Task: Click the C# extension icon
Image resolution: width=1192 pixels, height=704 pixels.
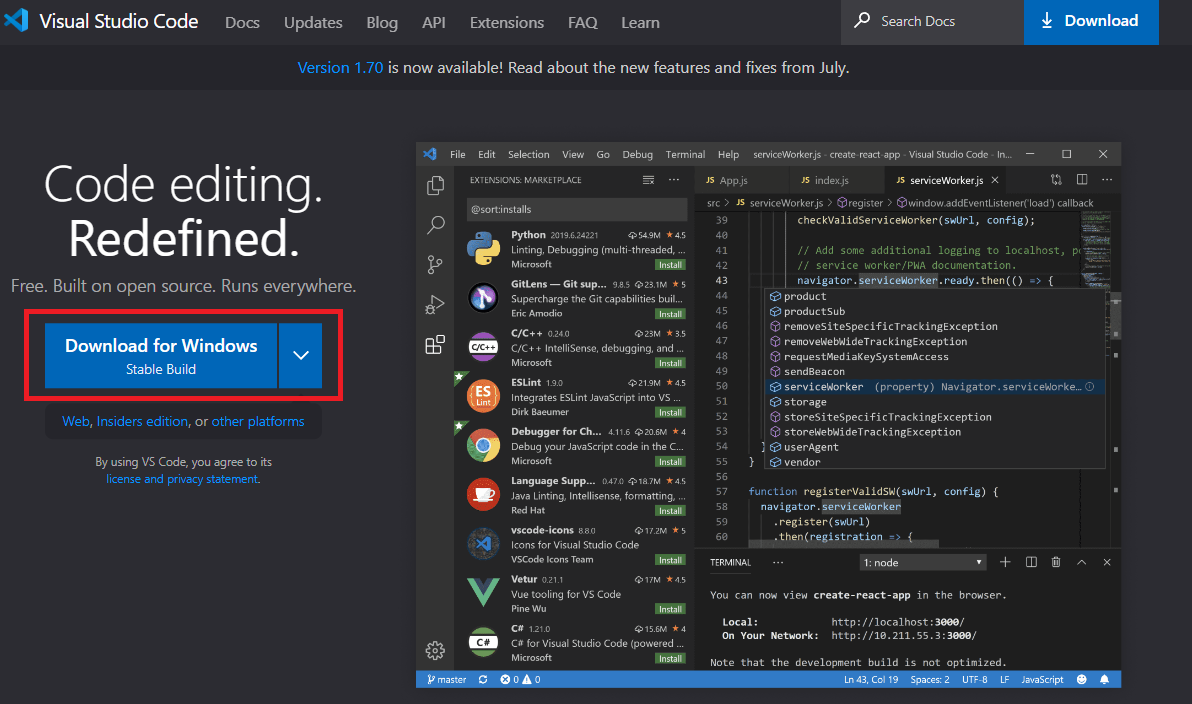Action: click(x=483, y=642)
